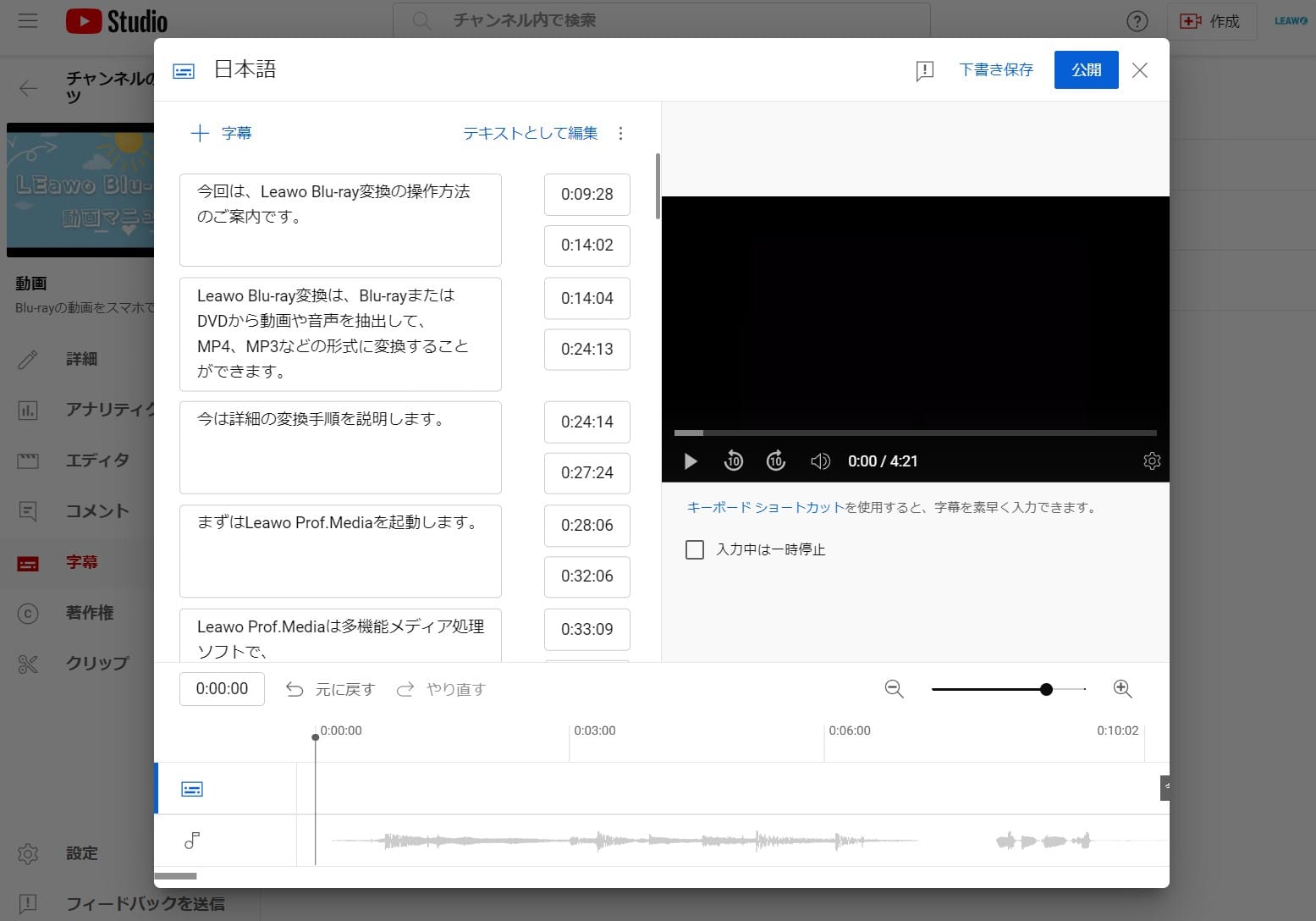Rewind the video 10 seconds
This screenshot has height=921, width=1316.
pos(734,461)
